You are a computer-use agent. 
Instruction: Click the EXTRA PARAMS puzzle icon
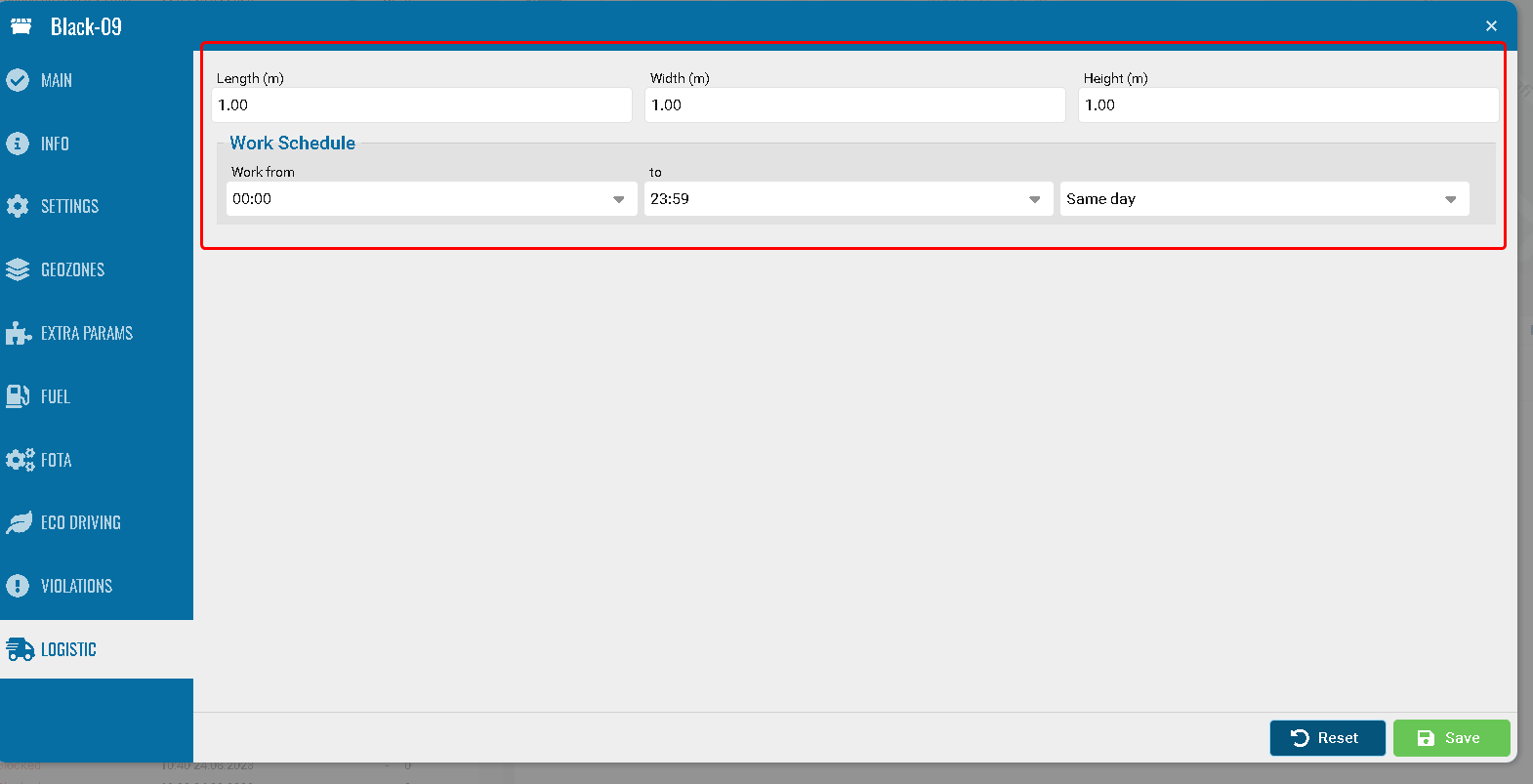click(x=18, y=333)
